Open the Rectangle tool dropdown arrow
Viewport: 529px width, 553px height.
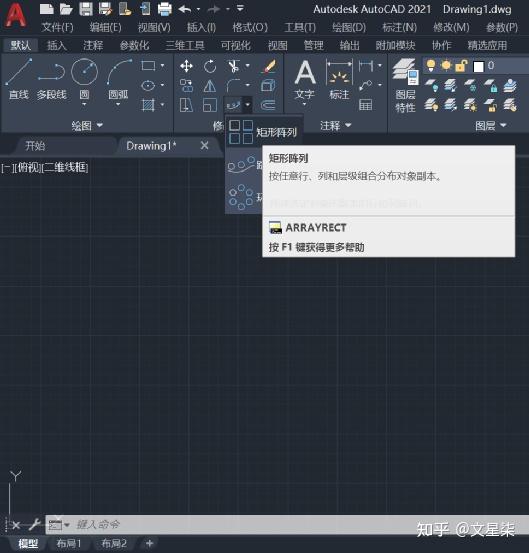pos(162,66)
